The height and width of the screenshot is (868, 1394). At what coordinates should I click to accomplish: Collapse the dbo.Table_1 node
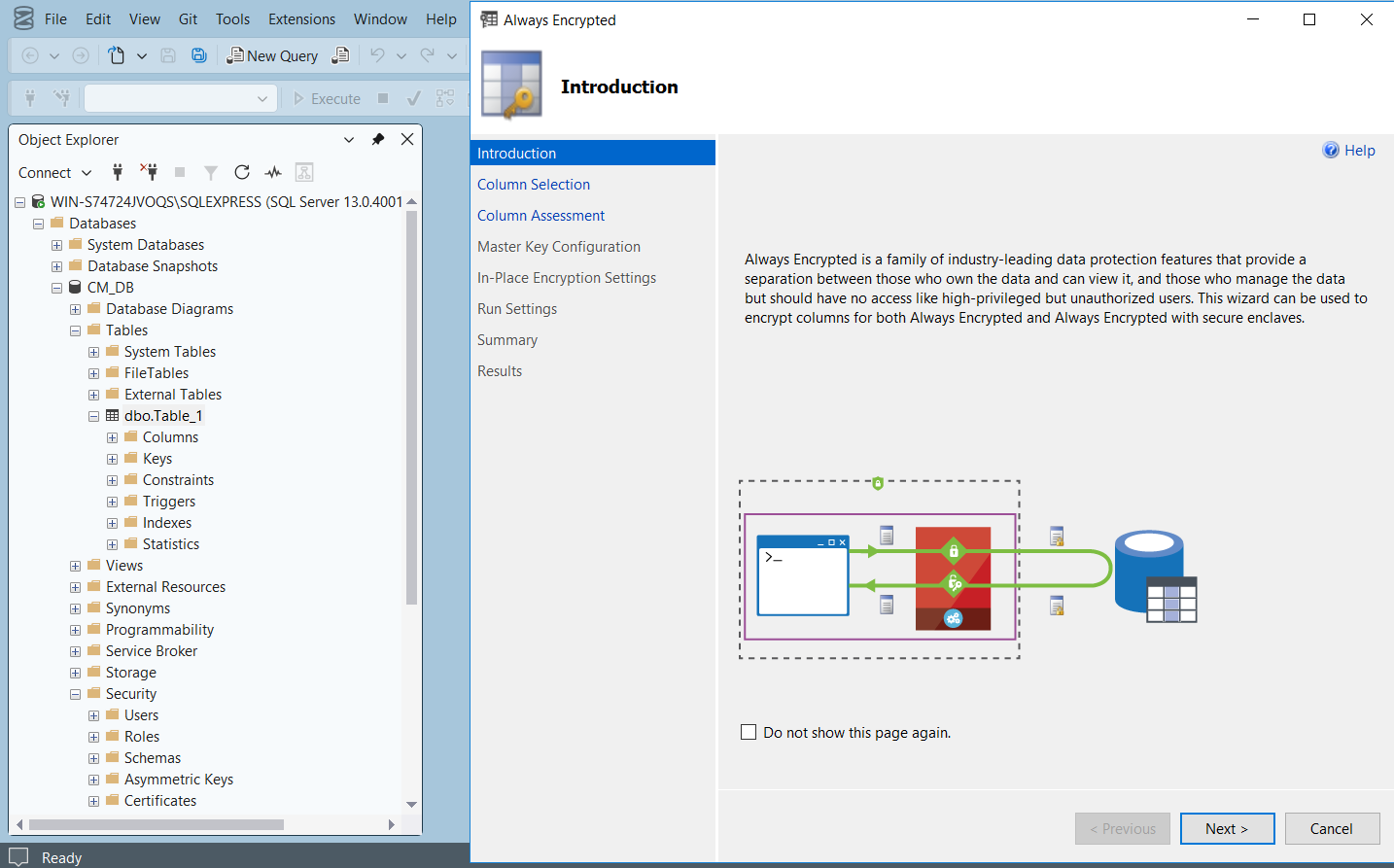[93, 416]
